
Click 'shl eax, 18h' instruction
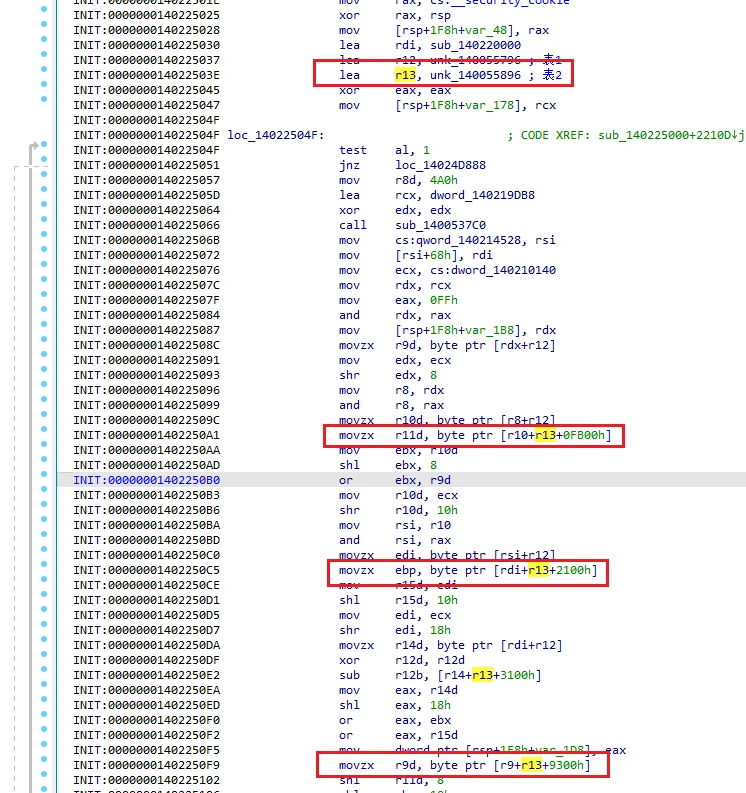click(x=395, y=706)
